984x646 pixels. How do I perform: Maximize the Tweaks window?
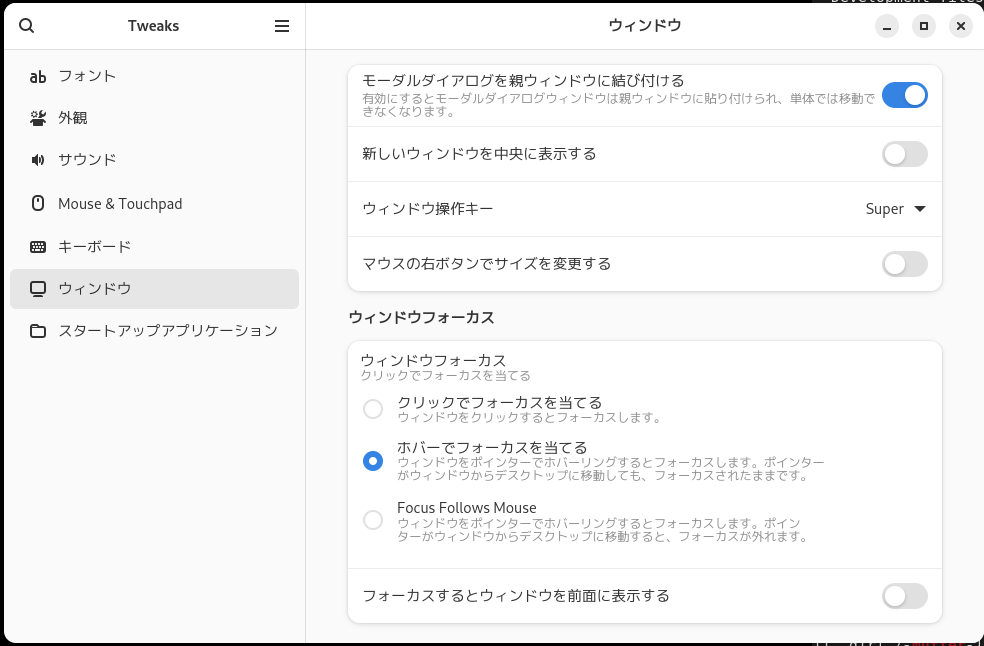[x=924, y=26]
